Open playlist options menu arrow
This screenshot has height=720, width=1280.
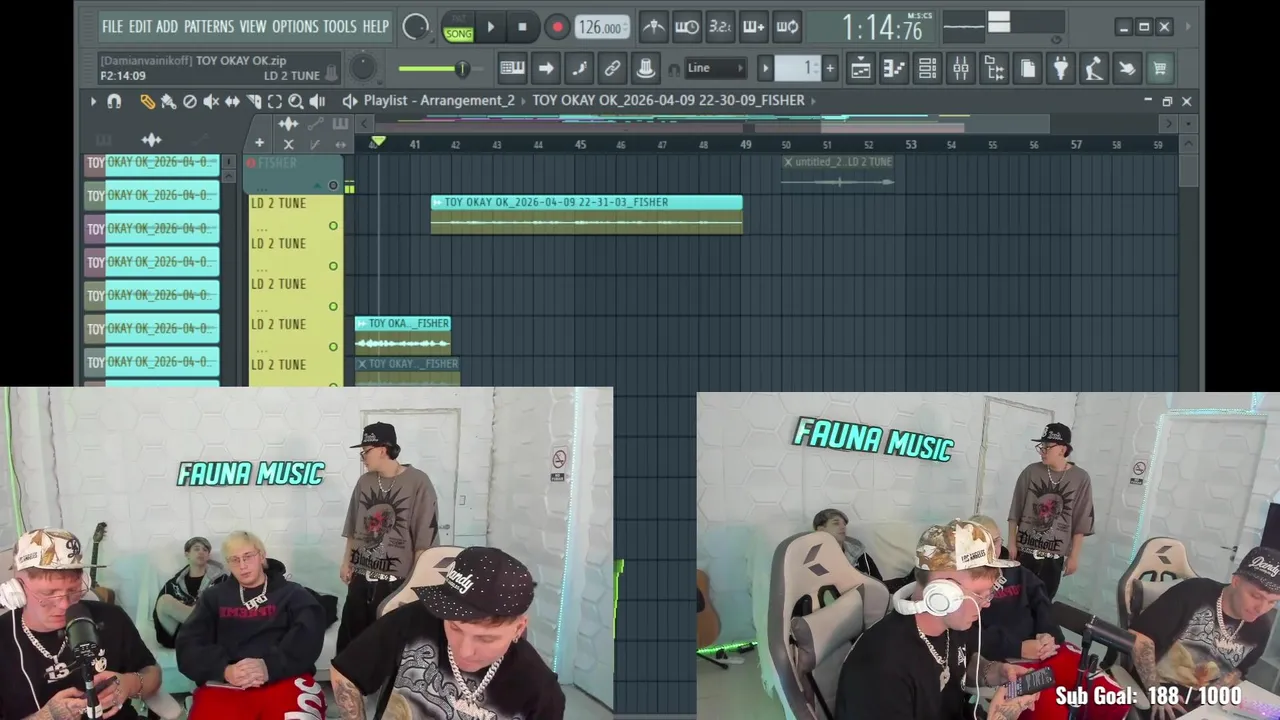[x=93, y=101]
